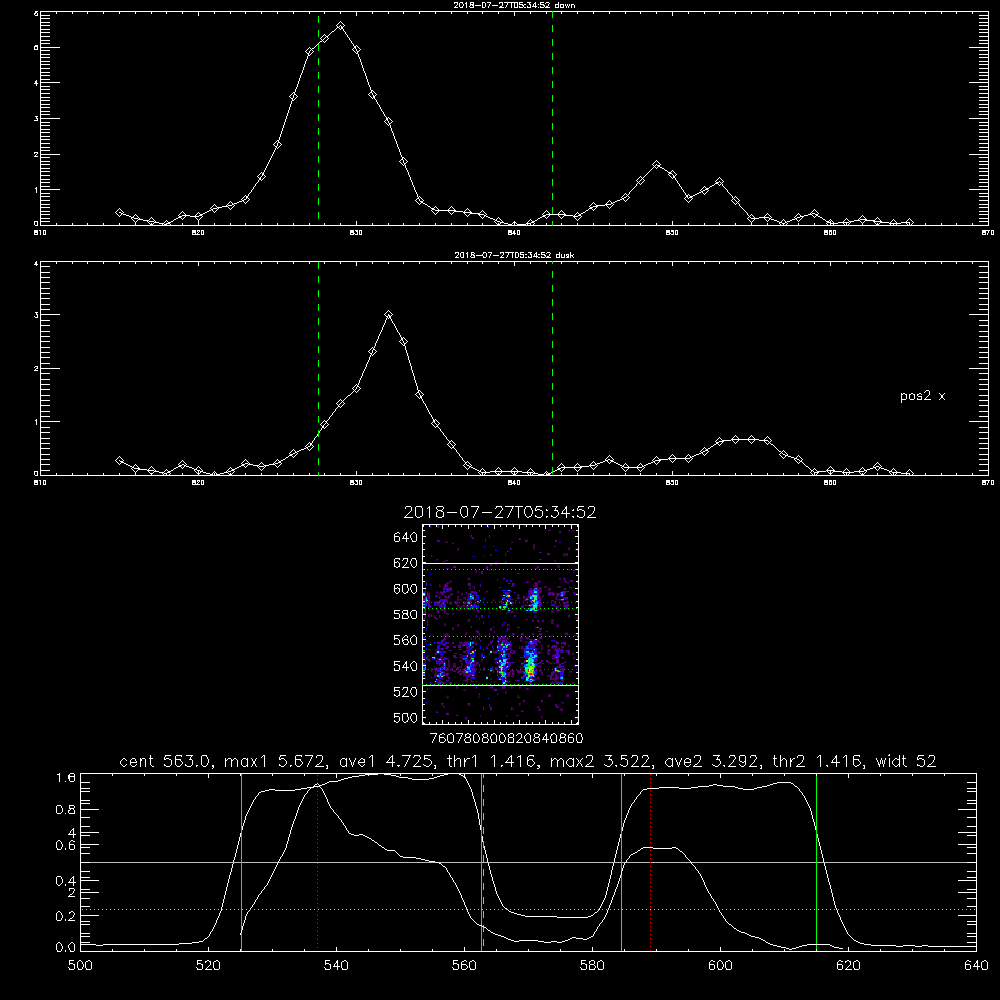The image size is (1000, 1000).
Task: Click the bottom plot y-axis label 0.8
Action: click(66, 810)
